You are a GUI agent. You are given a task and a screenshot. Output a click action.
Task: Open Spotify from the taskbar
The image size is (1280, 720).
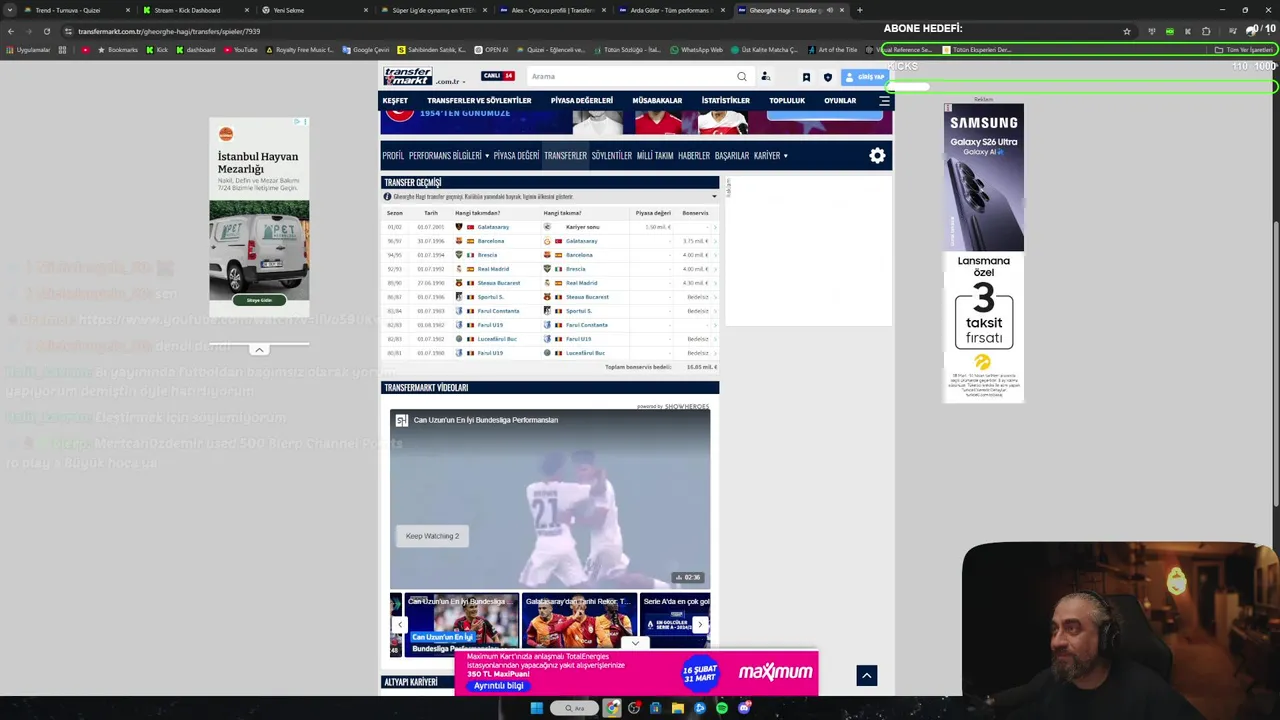[722, 708]
